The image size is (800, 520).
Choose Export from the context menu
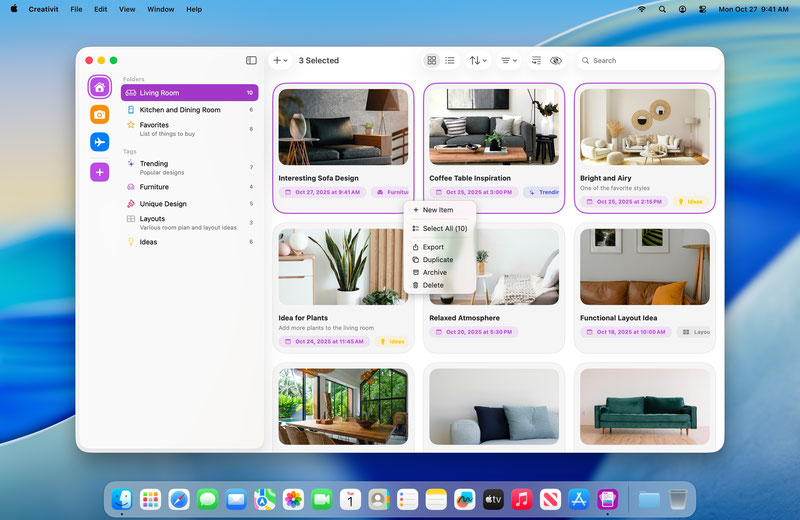[433, 247]
